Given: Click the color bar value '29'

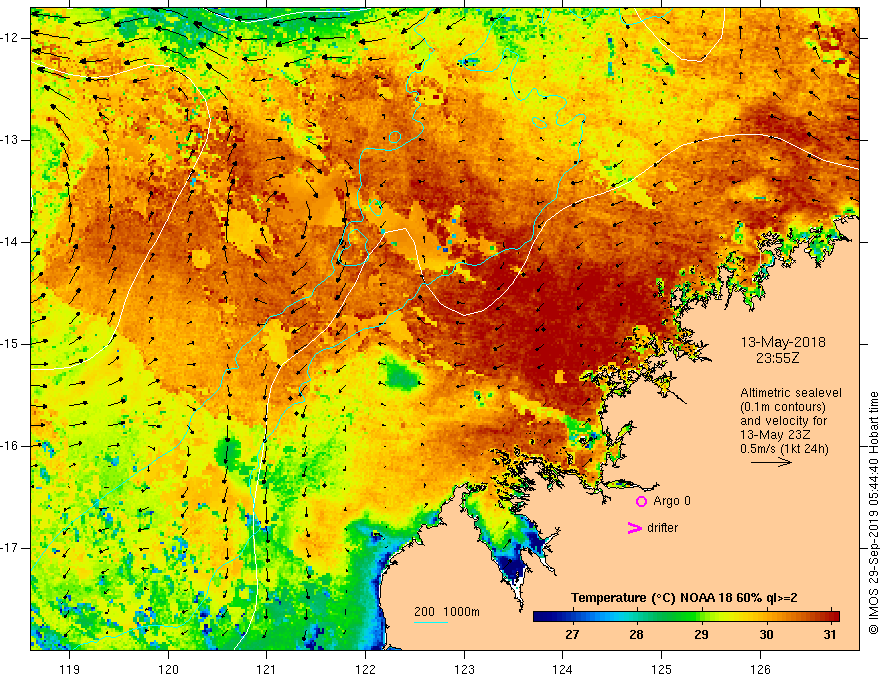Looking at the screenshot, I should click(701, 635).
